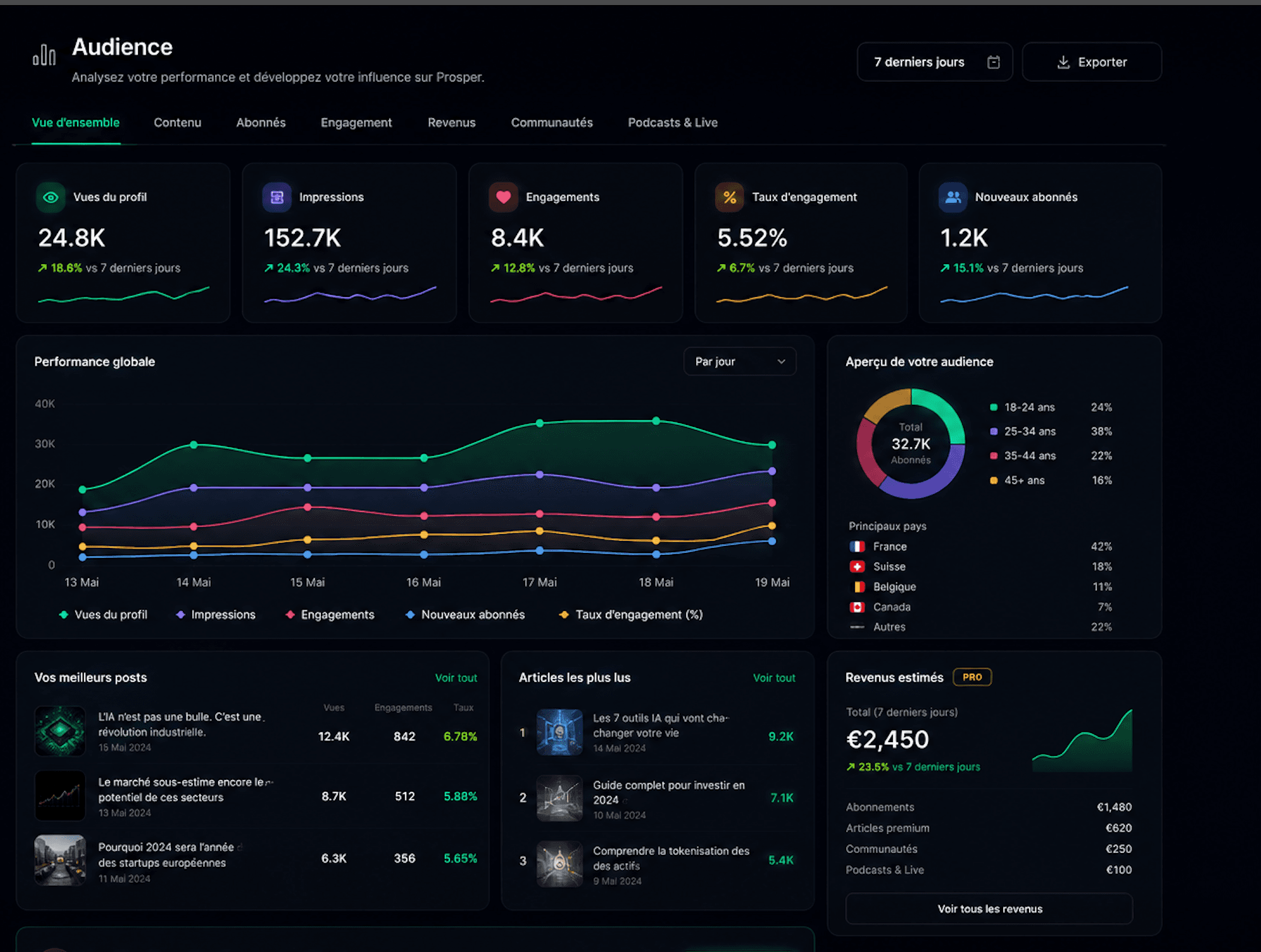The width and height of the screenshot is (1261, 952).
Task: Open thumbnail of Les 7 outils IA article
Action: click(x=560, y=733)
